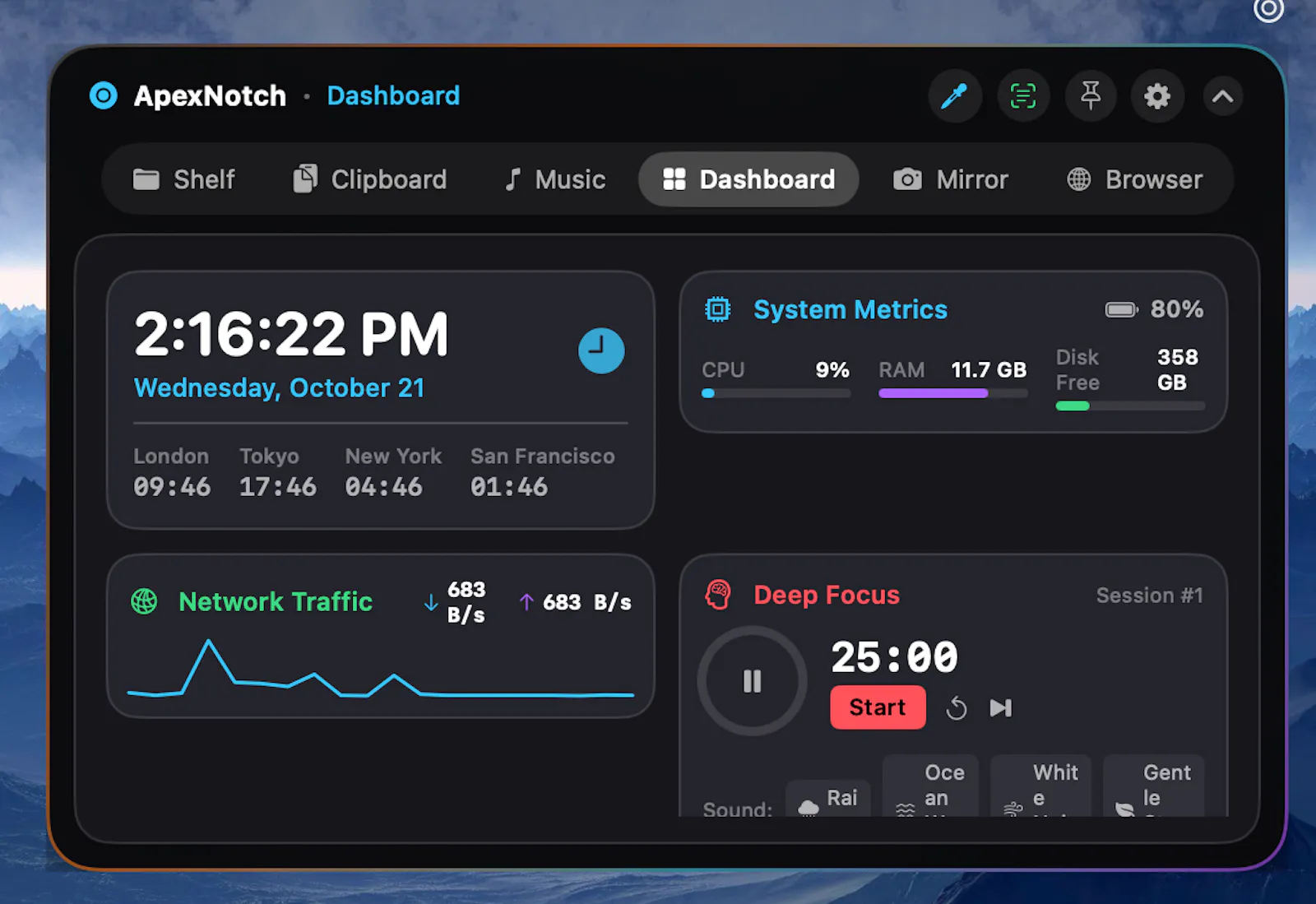Open the Music tab
Screen dimensions: 1316x904
point(555,179)
